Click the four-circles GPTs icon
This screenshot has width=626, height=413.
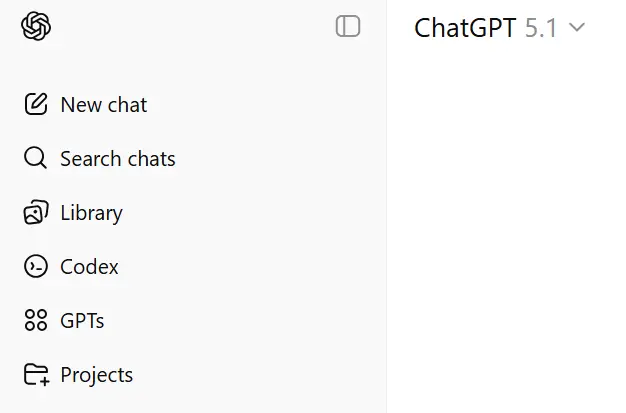pyautogui.click(x=36, y=320)
